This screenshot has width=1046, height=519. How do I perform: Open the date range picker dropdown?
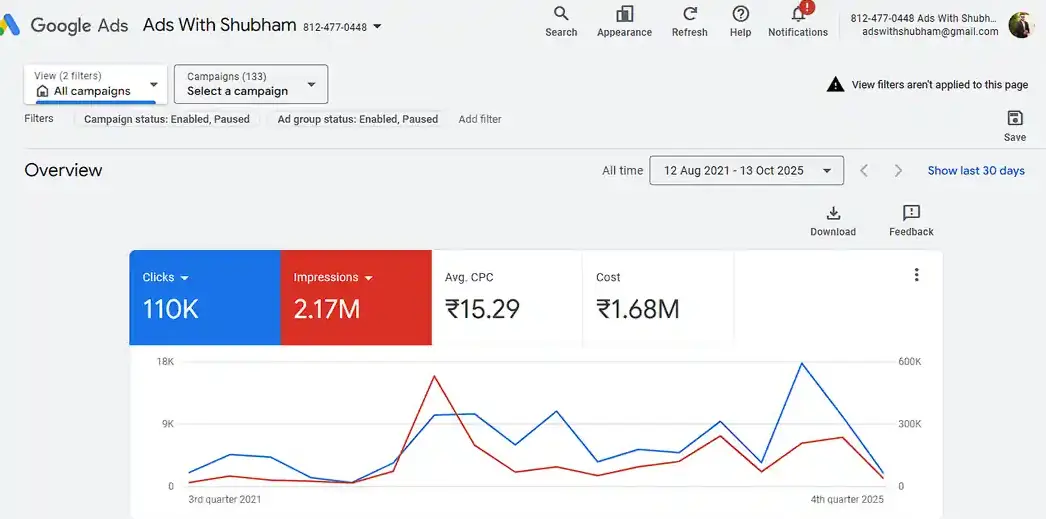click(x=746, y=170)
